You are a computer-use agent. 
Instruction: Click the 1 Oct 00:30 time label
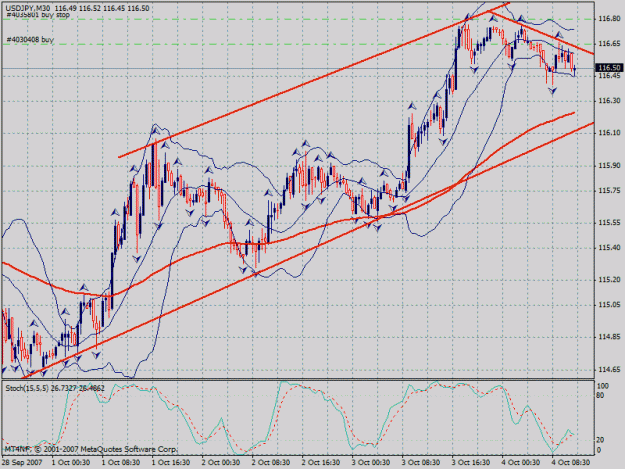71,463
